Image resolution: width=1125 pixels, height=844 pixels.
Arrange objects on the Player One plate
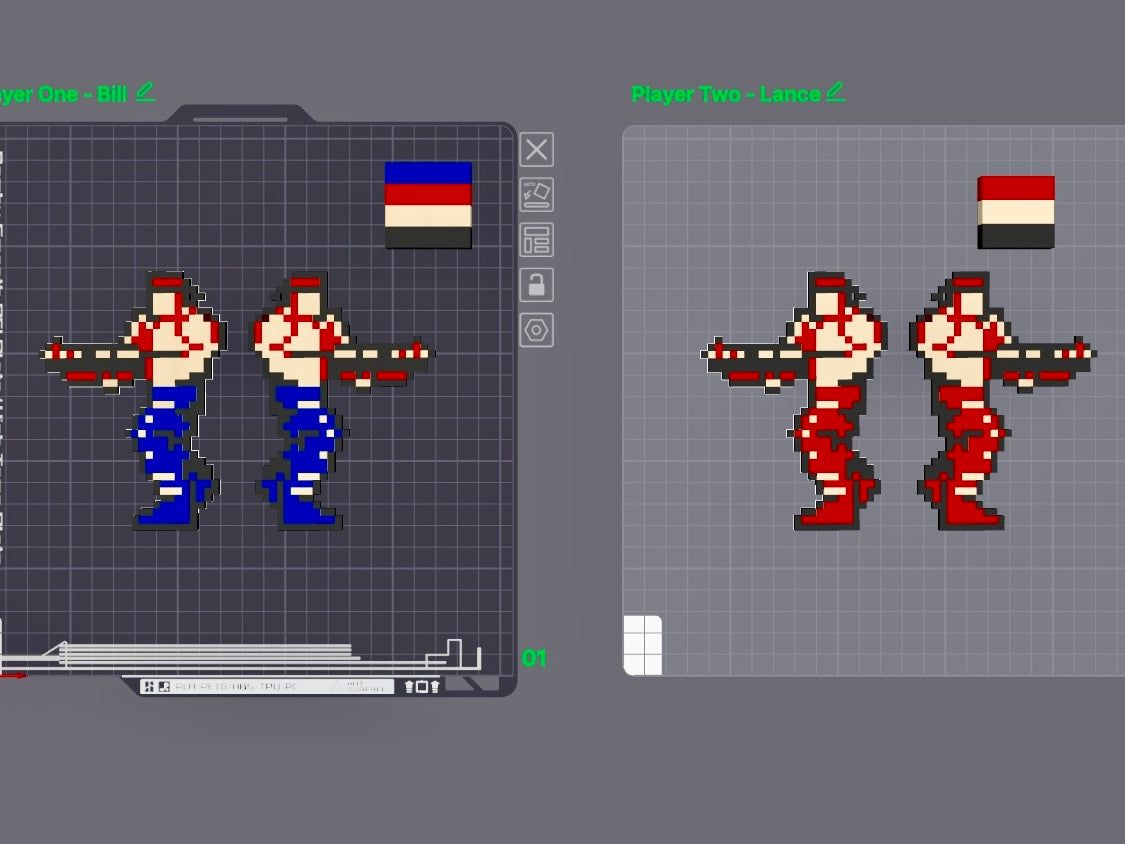click(x=536, y=240)
